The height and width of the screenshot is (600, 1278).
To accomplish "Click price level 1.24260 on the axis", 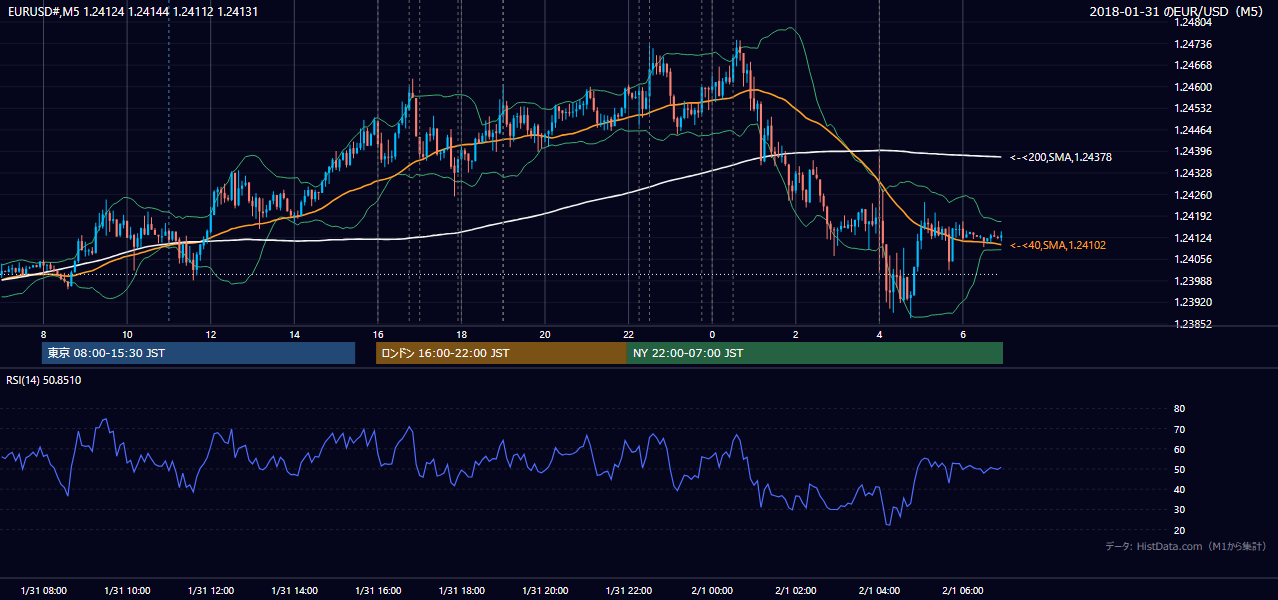I will click(x=1193, y=195).
